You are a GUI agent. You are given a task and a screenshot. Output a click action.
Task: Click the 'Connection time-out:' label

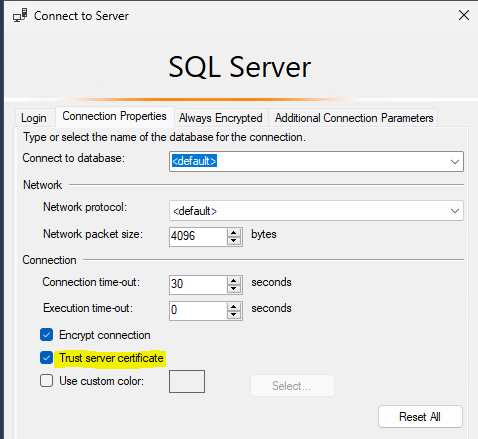(x=91, y=282)
